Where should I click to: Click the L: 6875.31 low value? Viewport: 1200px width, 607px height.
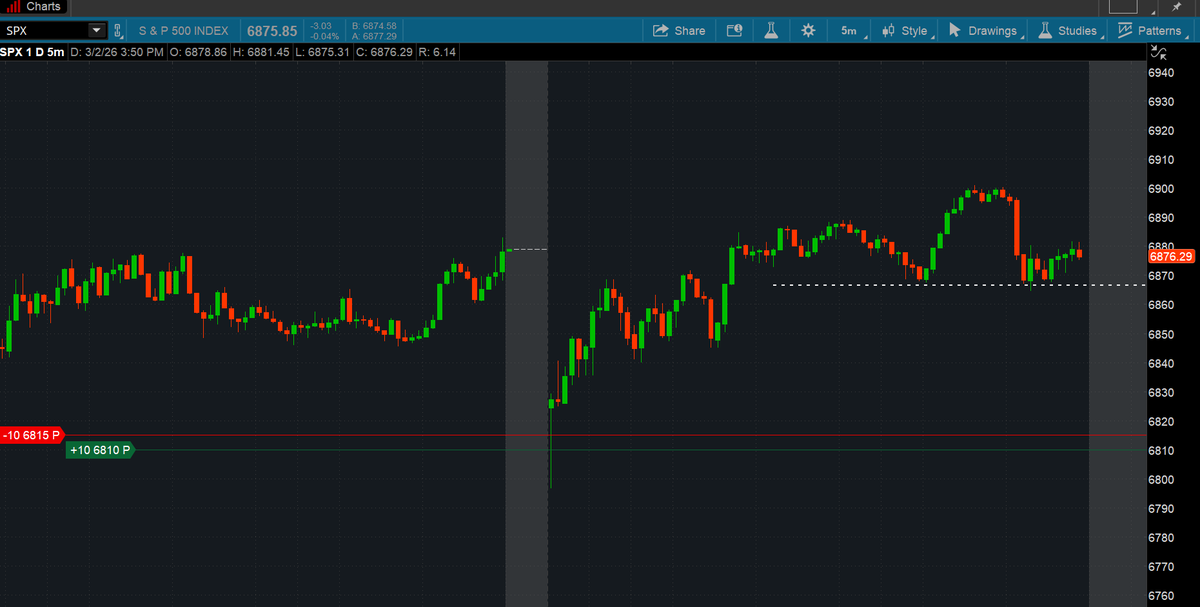point(323,52)
